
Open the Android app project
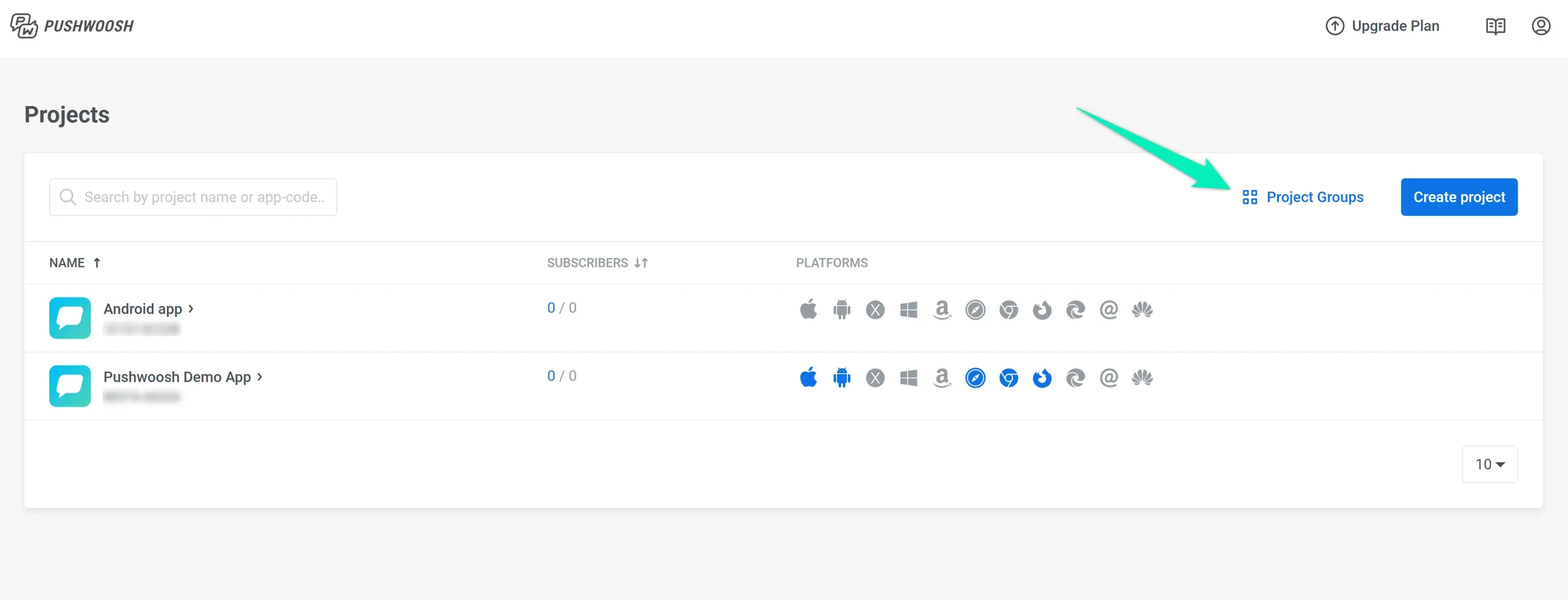click(142, 309)
